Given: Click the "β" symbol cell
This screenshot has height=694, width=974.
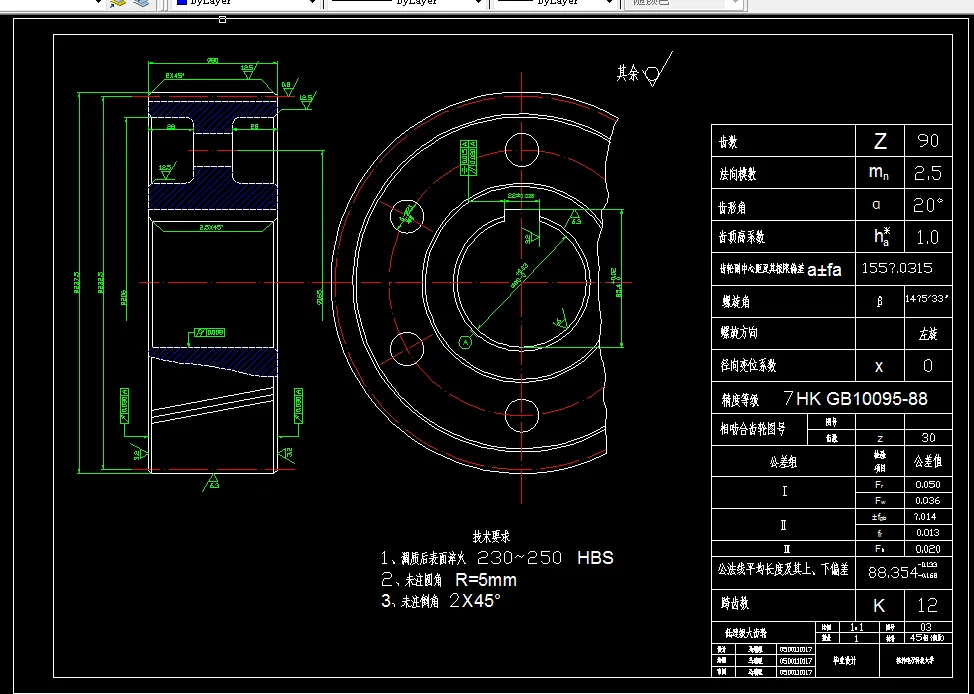Looking at the screenshot, I should [880, 302].
